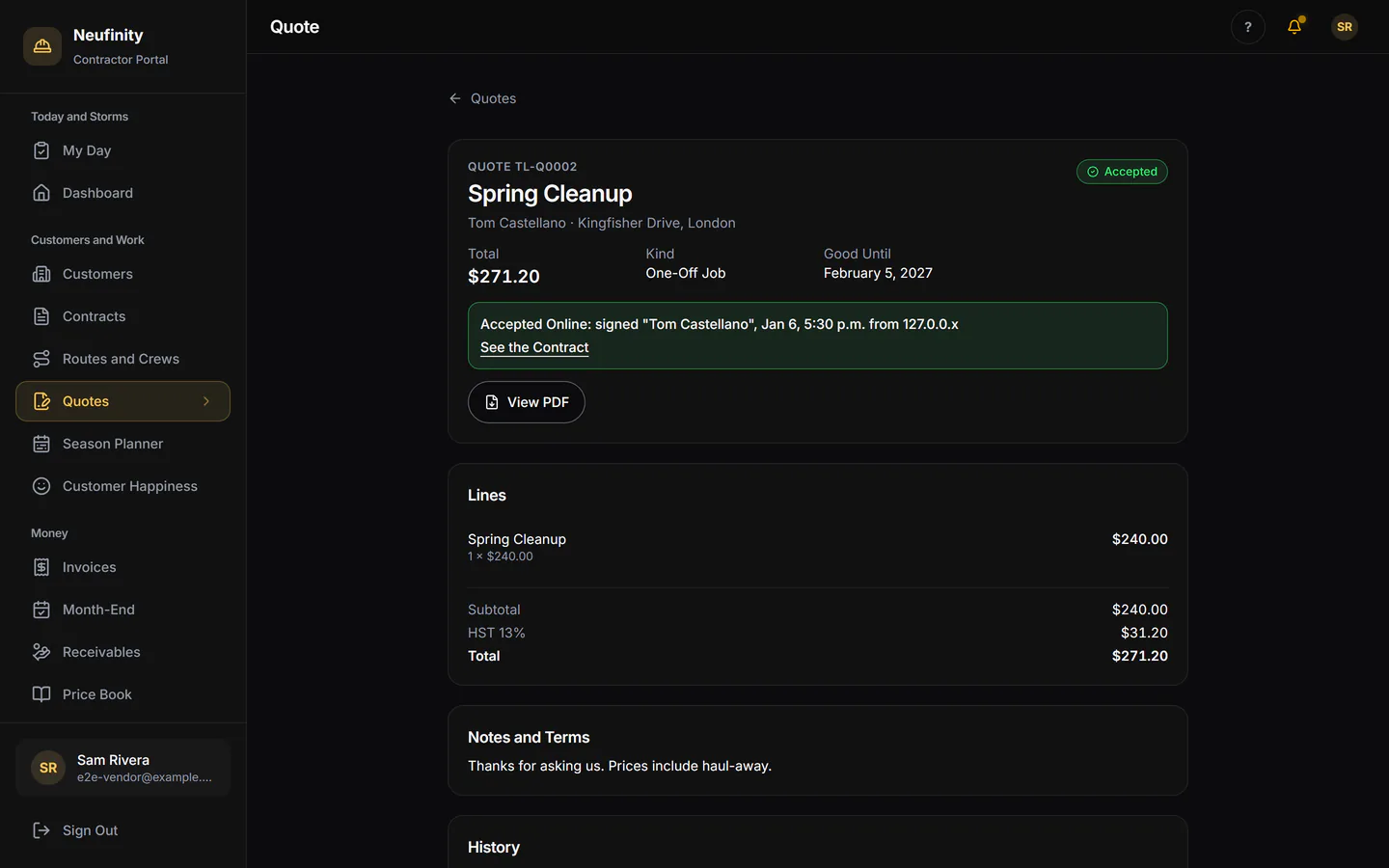Viewport: 1389px width, 868px height.
Task: Click the Season Planner calendar icon
Action: (x=41, y=444)
